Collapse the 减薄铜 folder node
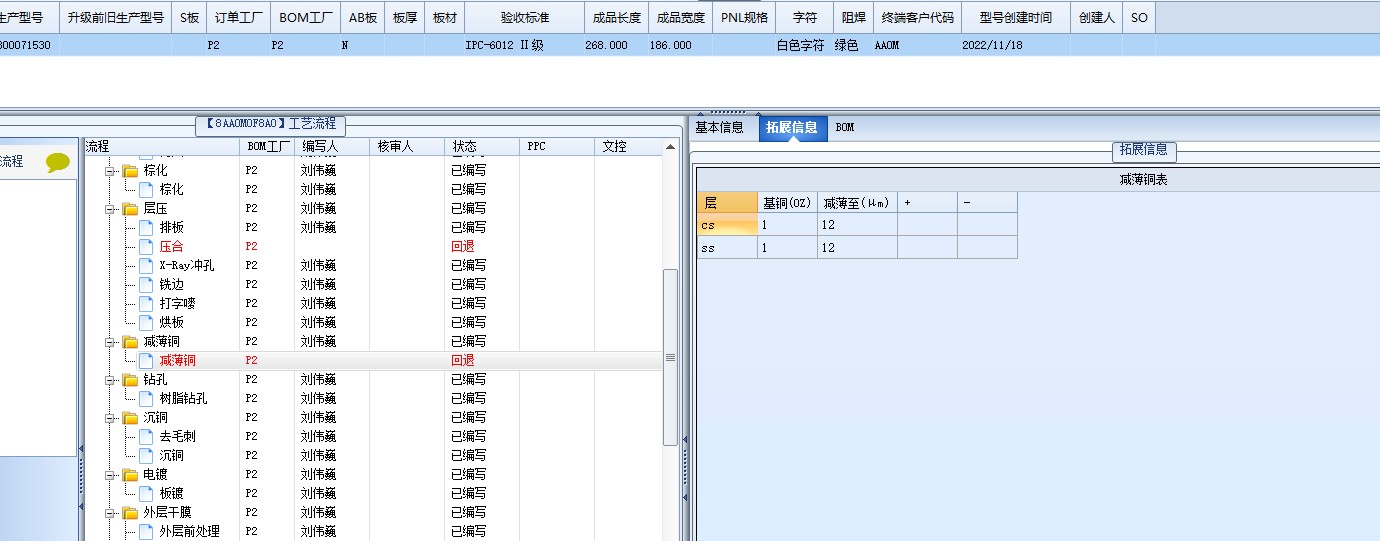This screenshot has height=541, width=1380. click(x=112, y=342)
